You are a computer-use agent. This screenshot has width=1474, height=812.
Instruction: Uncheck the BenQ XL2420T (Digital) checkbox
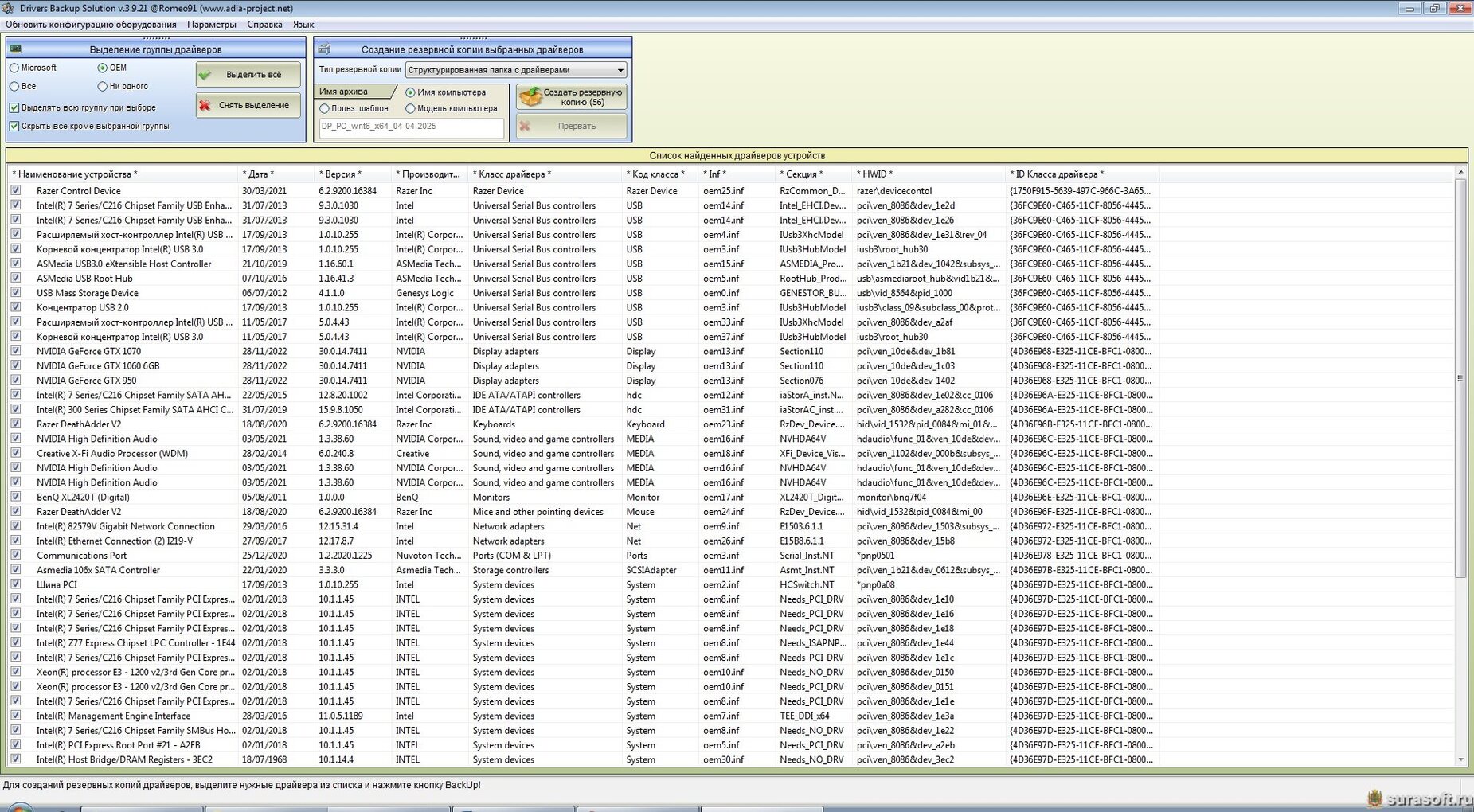coord(15,497)
